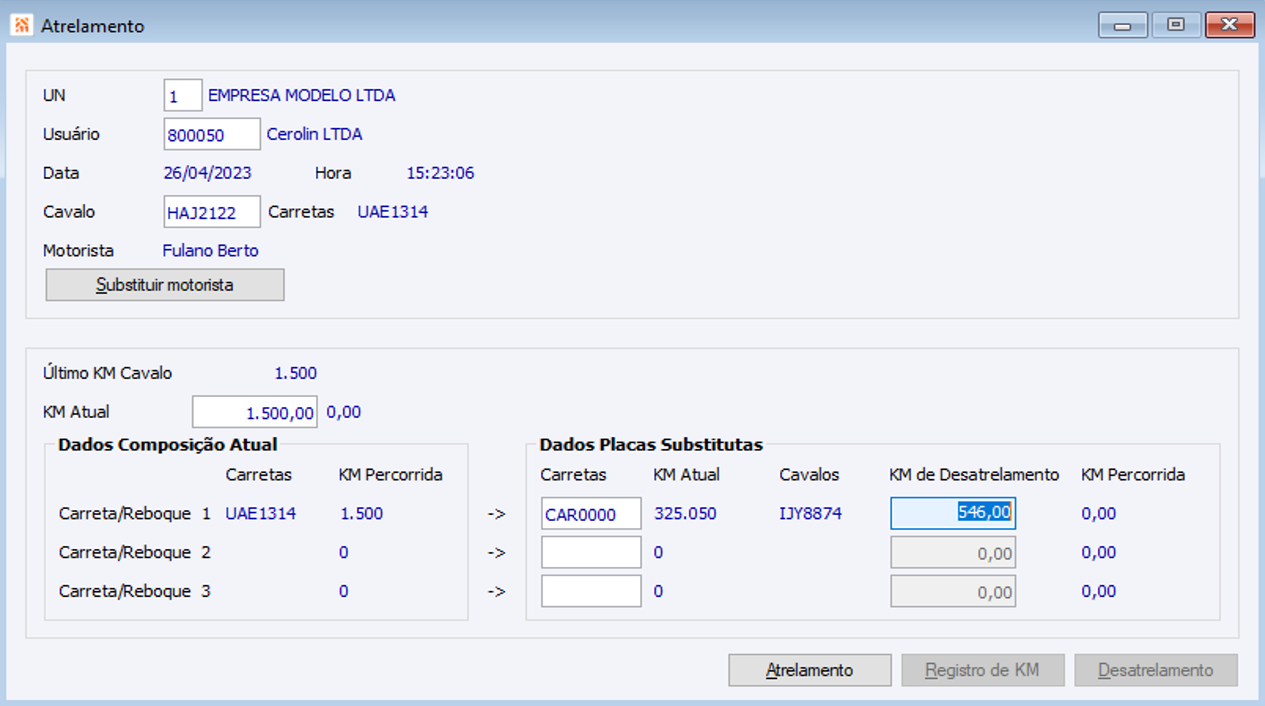1265x706 pixels.
Task: Focus the UN input field
Action: [x=183, y=96]
